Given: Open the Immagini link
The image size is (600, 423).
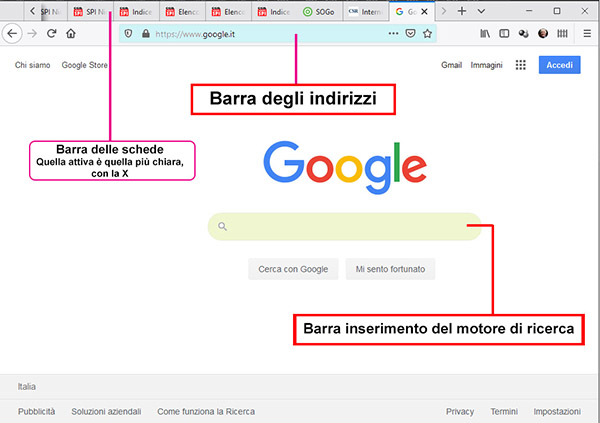Looking at the screenshot, I should pyautogui.click(x=486, y=65).
